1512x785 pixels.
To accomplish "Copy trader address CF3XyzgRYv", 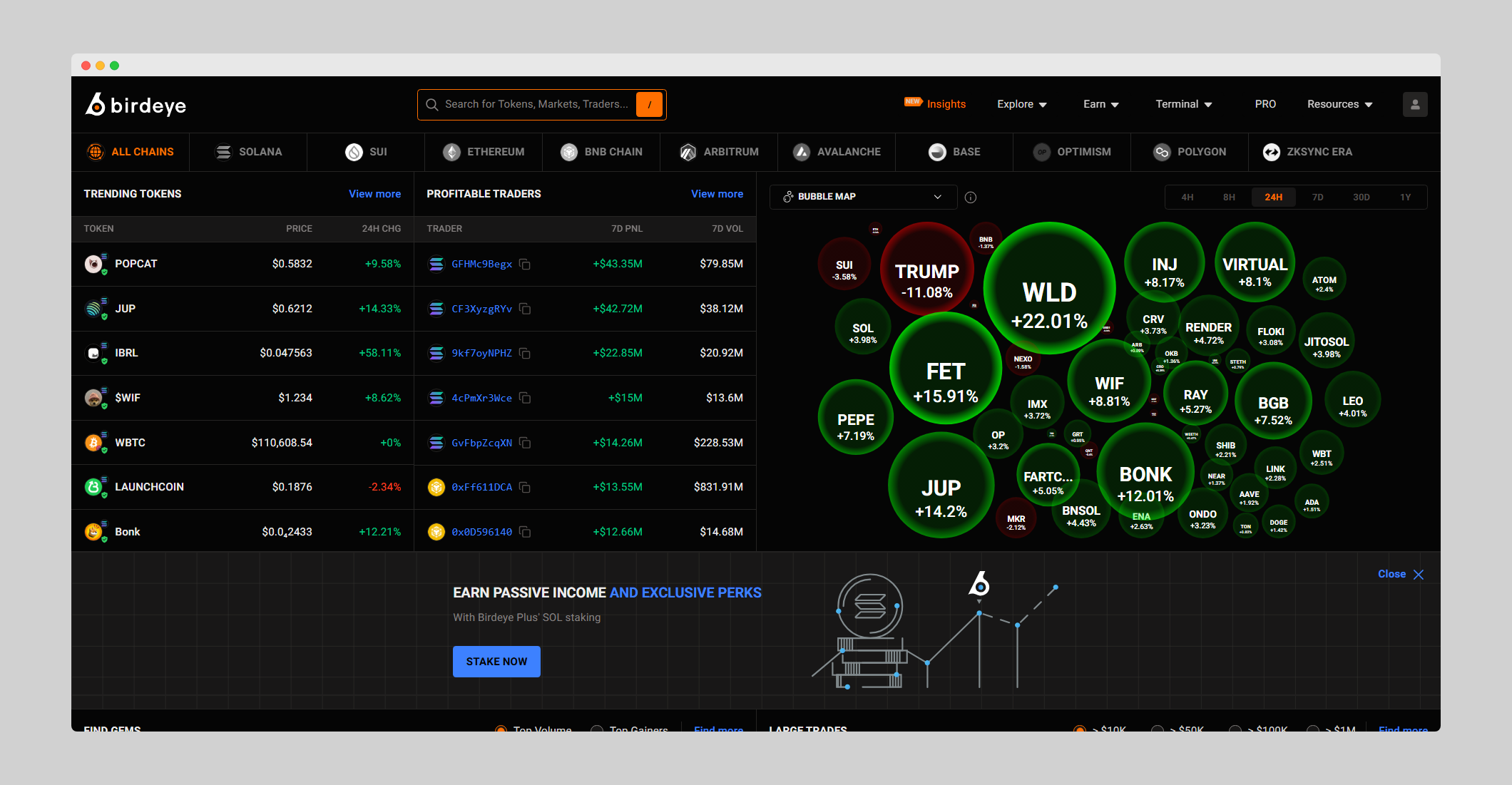I will coord(525,309).
